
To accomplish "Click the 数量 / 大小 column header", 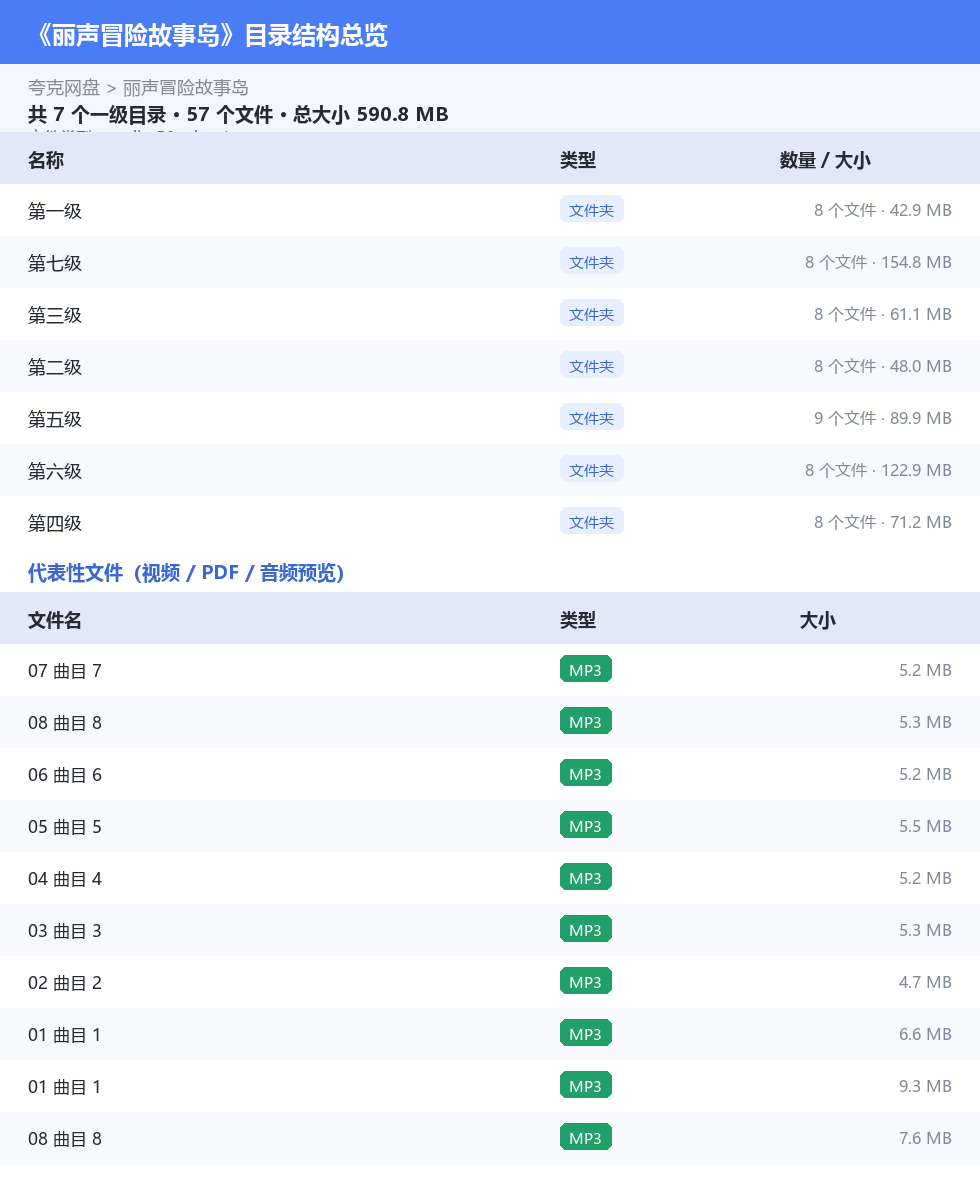I will tap(824, 159).
